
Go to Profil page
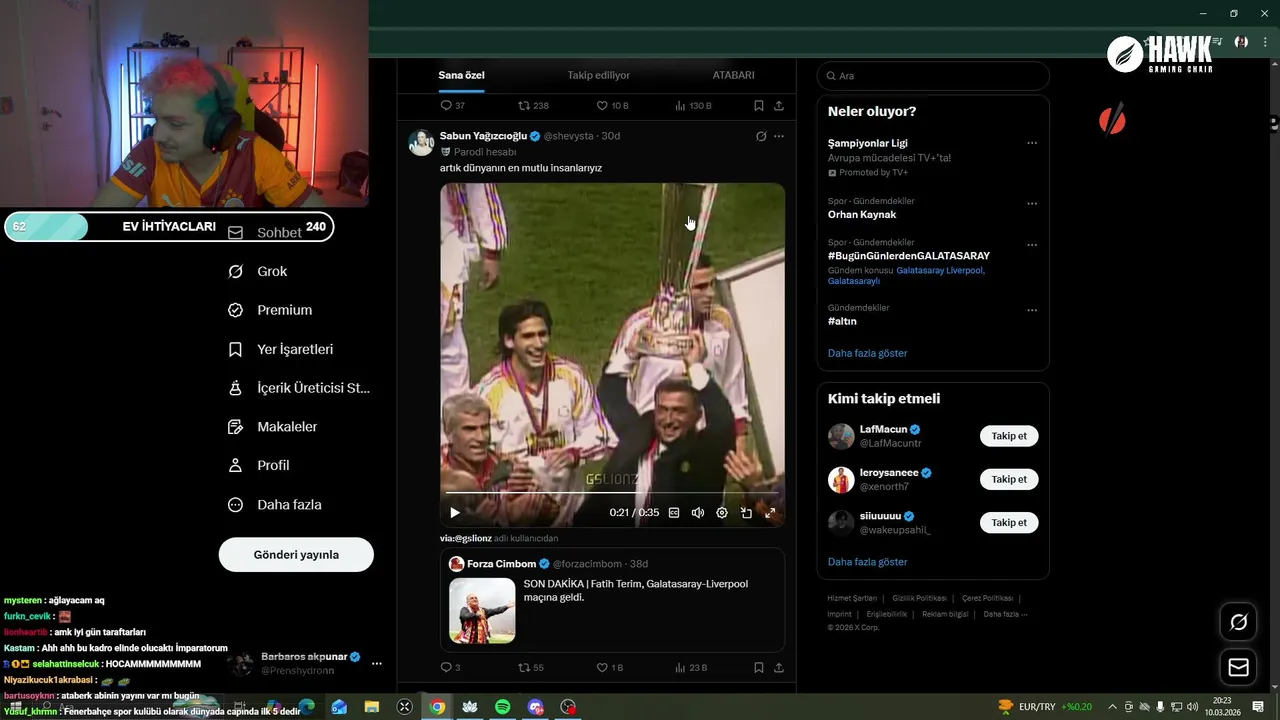[258, 465]
